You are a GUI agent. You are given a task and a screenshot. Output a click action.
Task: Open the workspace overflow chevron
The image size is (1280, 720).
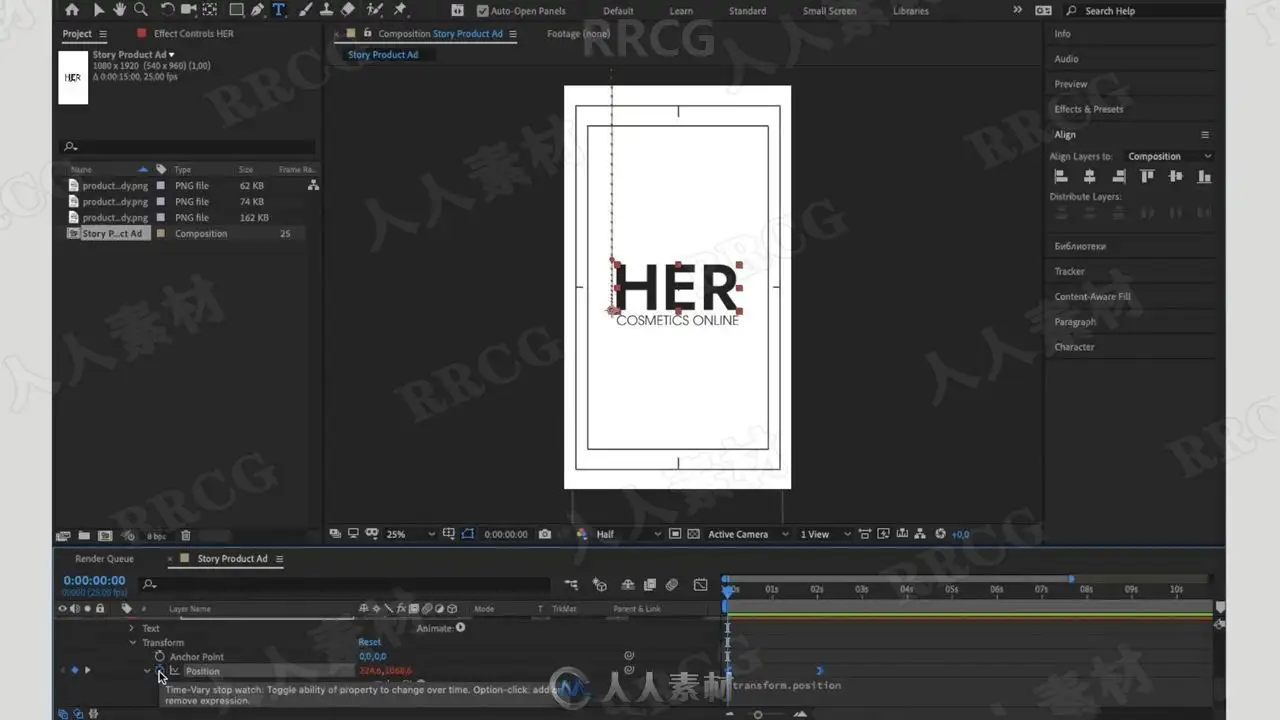[x=1018, y=10]
